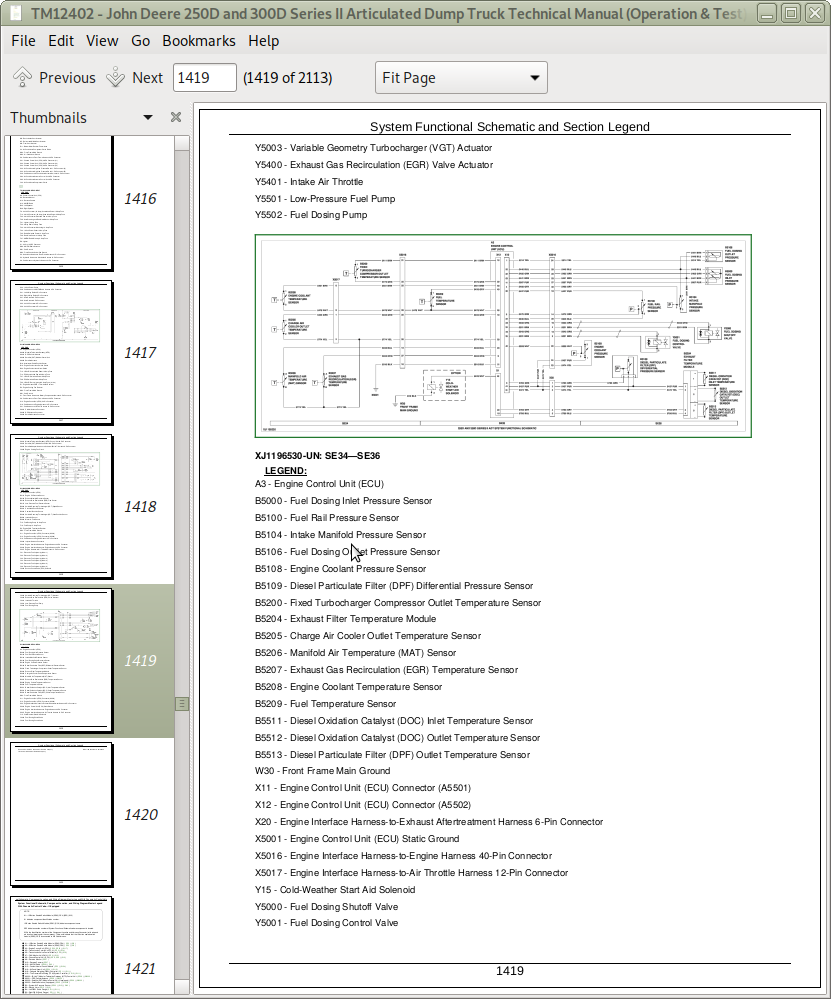Open the View menu
This screenshot has height=999, width=831.
click(x=102, y=41)
